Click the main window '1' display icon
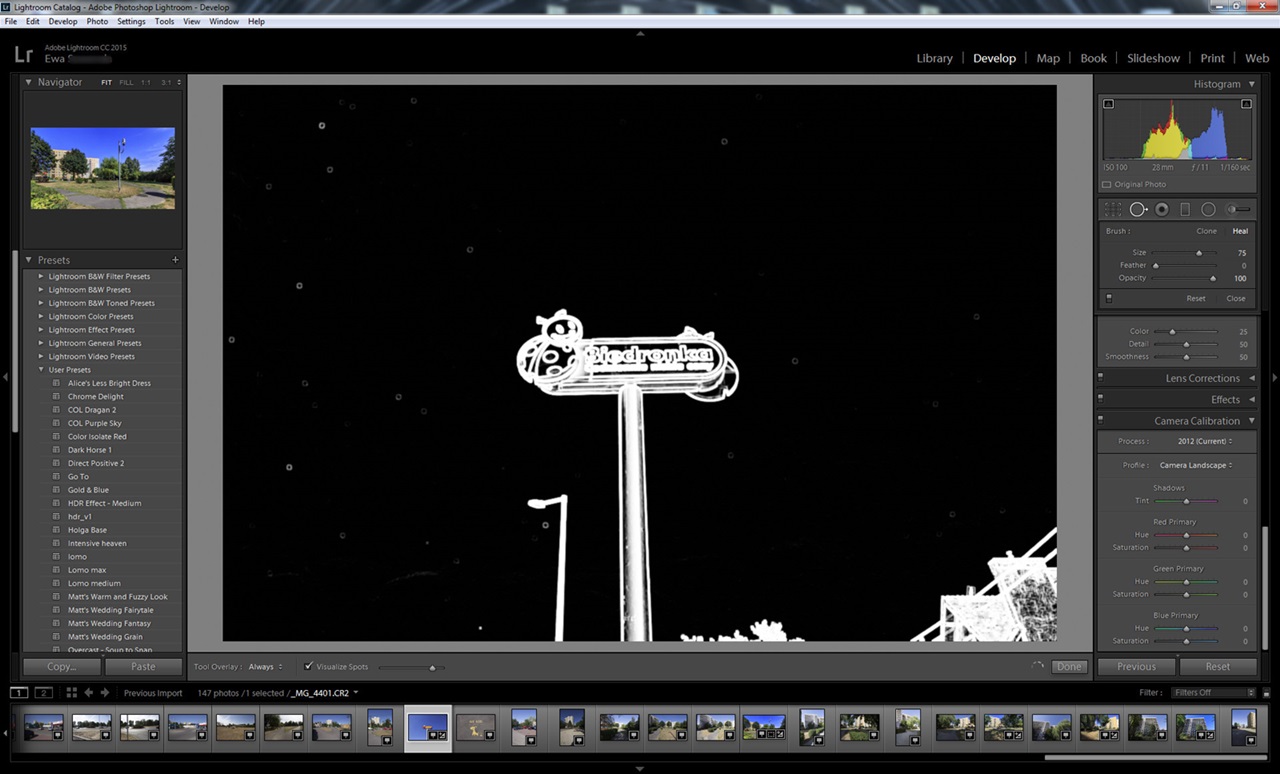The width and height of the screenshot is (1280, 774). click(x=19, y=692)
